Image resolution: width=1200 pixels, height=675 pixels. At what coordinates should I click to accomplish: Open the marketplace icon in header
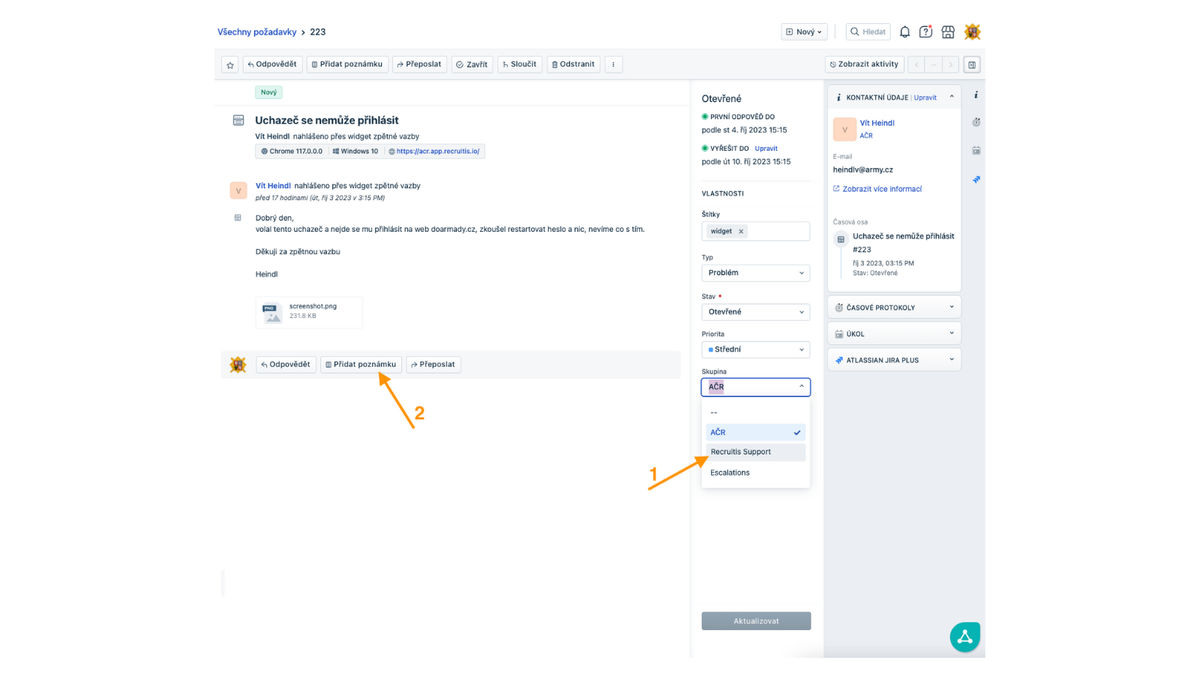[x=948, y=32]
